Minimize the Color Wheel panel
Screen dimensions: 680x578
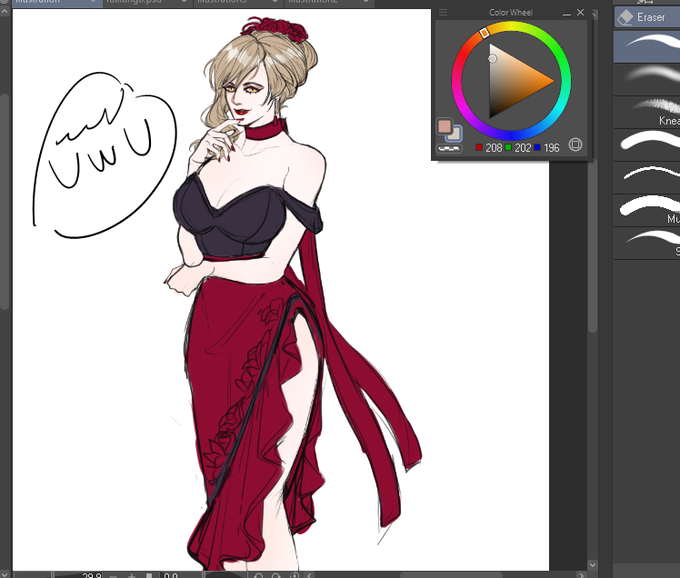(x=566, y=13)
